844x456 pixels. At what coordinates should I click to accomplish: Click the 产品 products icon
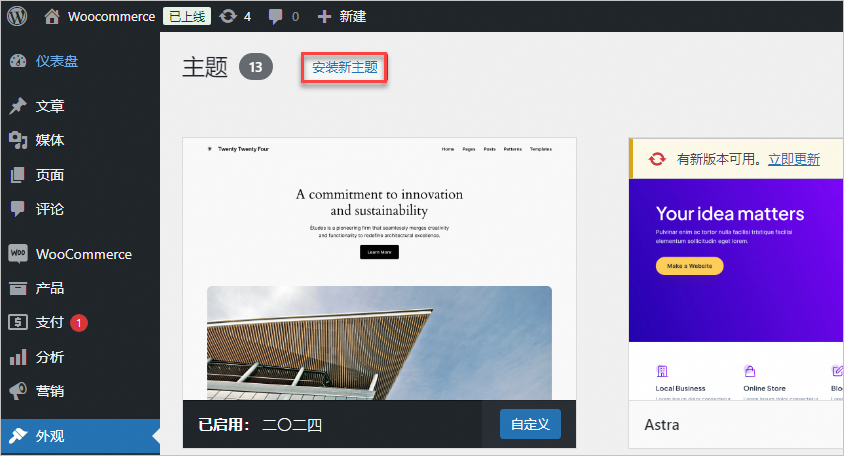click(18, 288)
